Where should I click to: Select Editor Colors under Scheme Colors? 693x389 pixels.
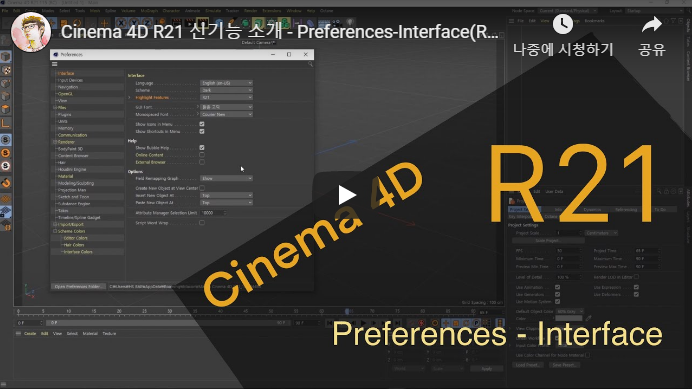[x=76, y=238]
